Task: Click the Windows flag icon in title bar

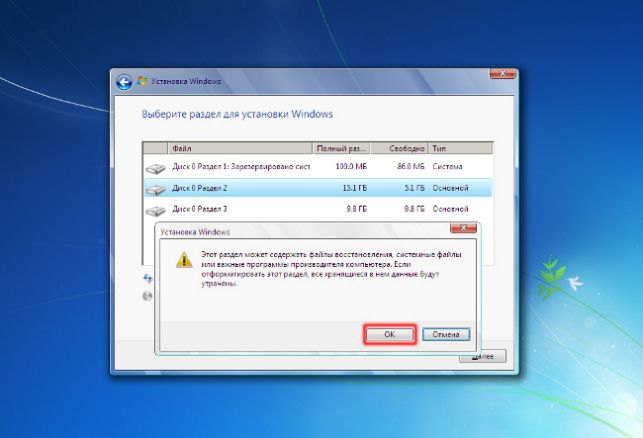Action: 142,81
